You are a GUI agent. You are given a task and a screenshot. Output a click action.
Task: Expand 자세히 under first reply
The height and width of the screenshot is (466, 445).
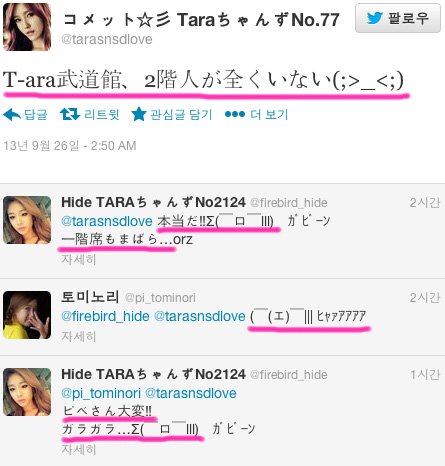coord(79,259)
